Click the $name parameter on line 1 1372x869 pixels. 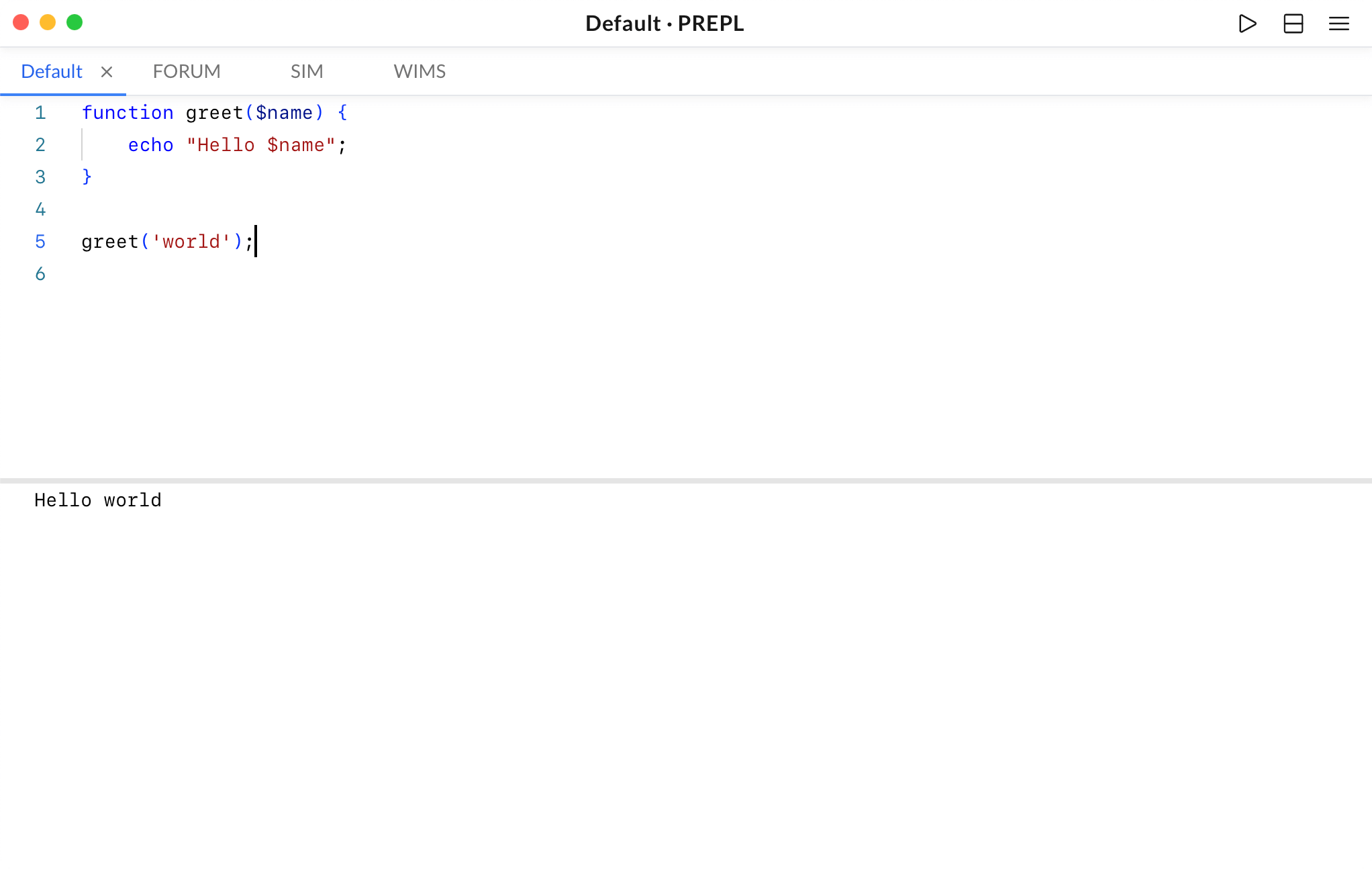tap(284, 113)
